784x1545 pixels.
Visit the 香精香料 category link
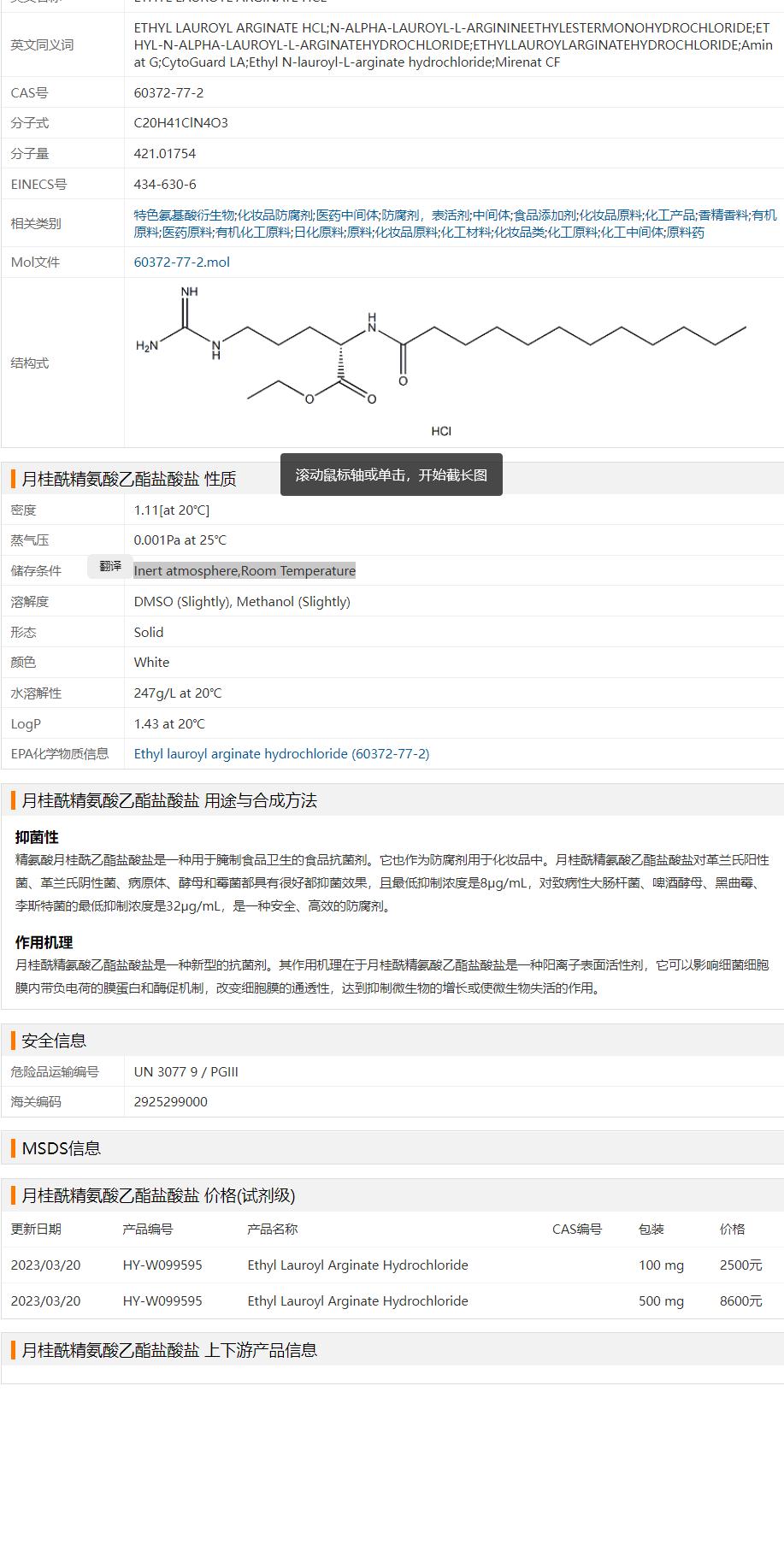point(723,215)
